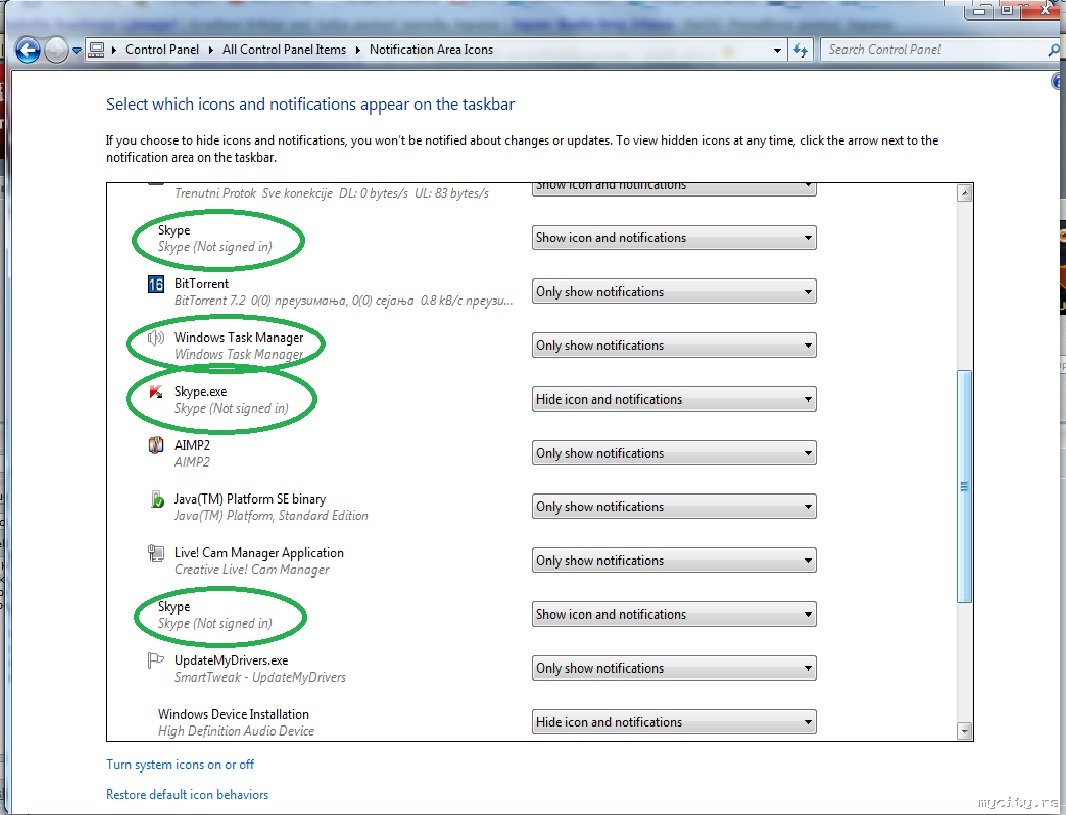This screenshot has width=1066, height=815.
Task: Click Control Panel breadcrumb in address bar
Action: (x=162, y=50)
